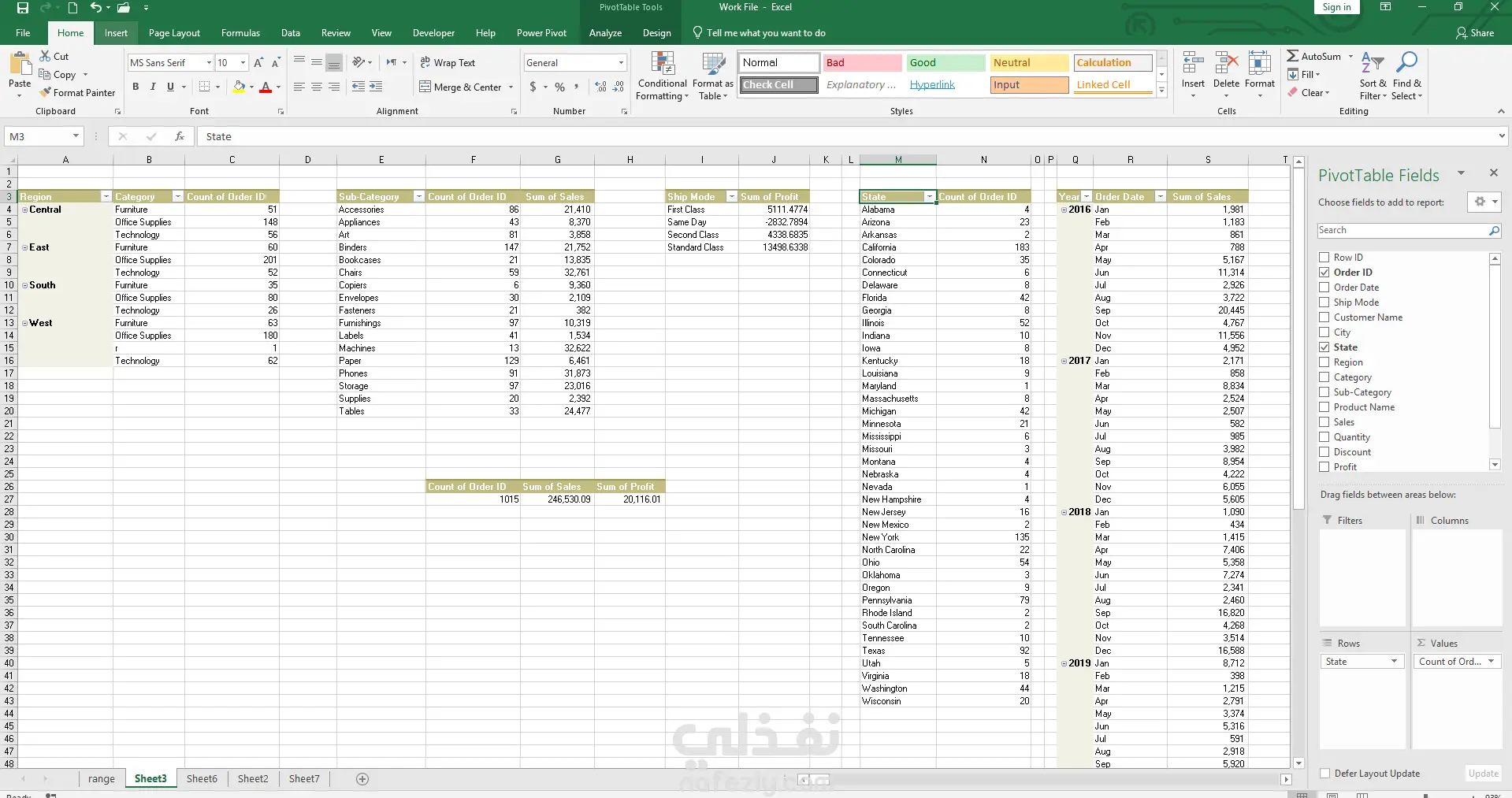
Task: Open Conditional Formatting menu
Action: 663,76
